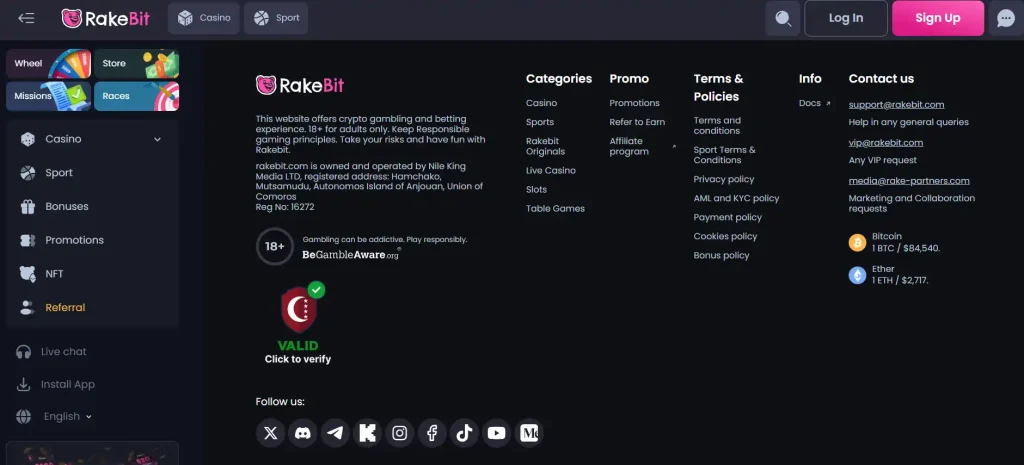Open Terms and conditions link
1024x465 pixels.
(x=717, y=125)
